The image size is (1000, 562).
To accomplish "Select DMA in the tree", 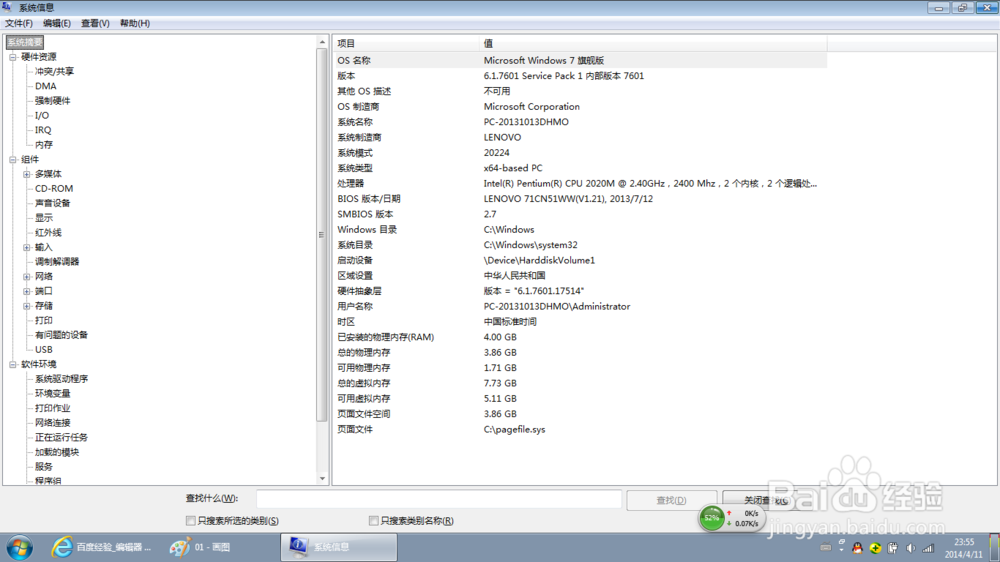I will pyautogui.click(x=45, y=86).
